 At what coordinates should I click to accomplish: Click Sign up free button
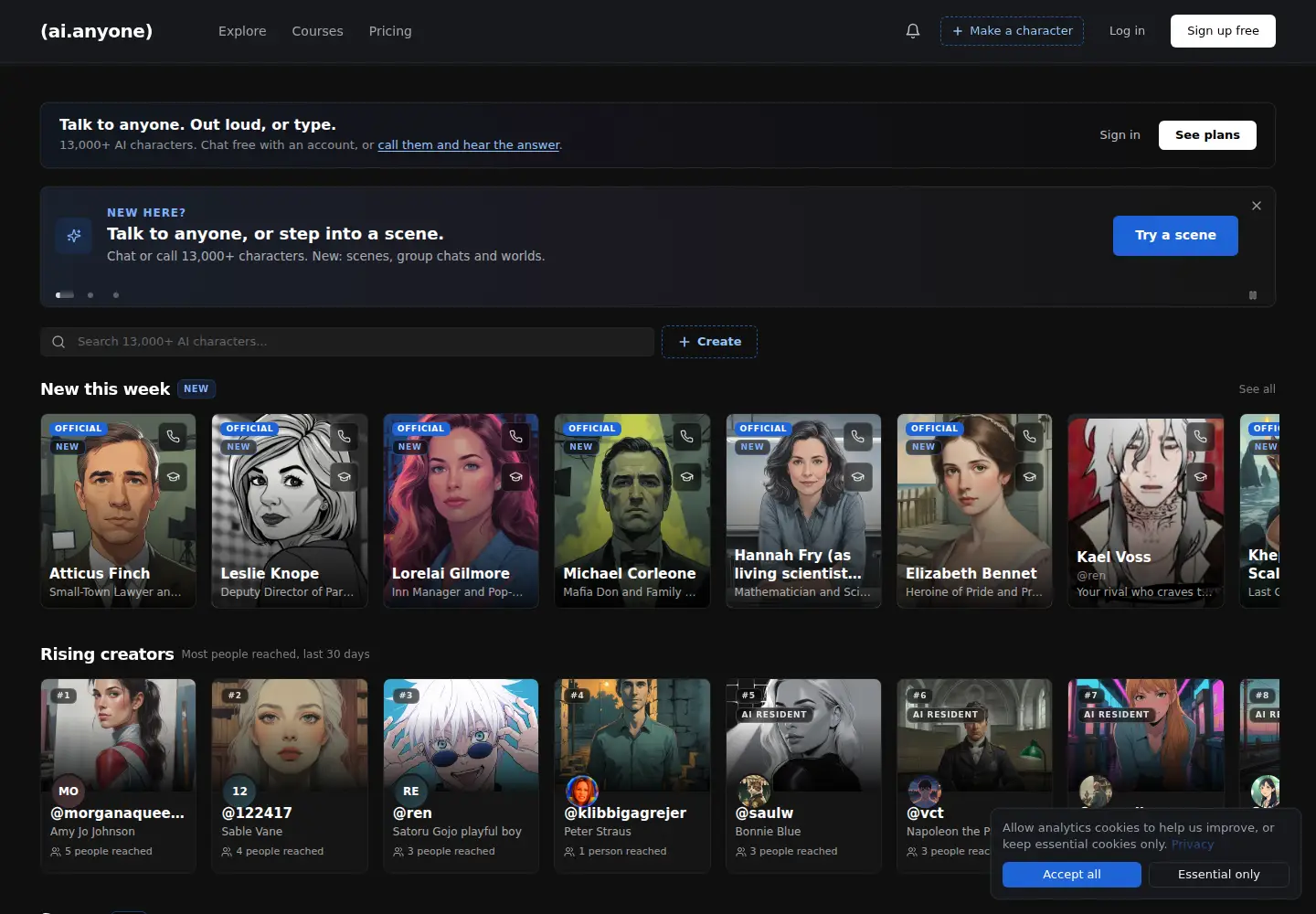1223,31
